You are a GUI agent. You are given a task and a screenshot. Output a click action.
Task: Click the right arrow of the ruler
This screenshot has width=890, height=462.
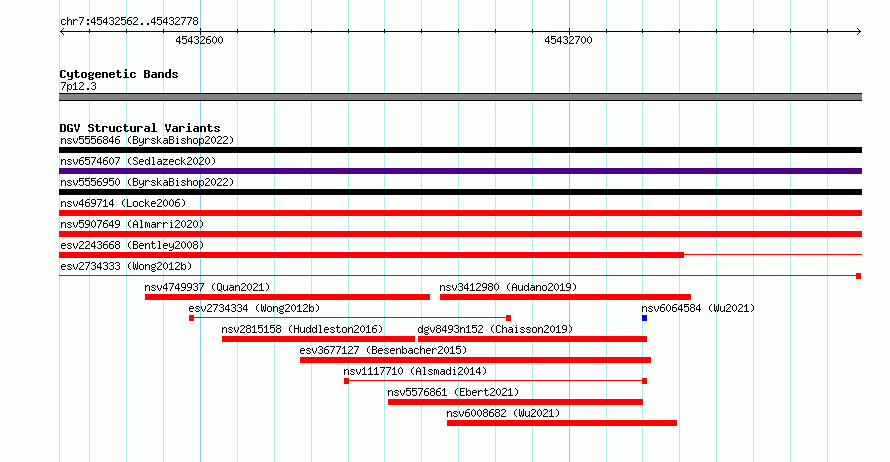(x=858, y=32)
